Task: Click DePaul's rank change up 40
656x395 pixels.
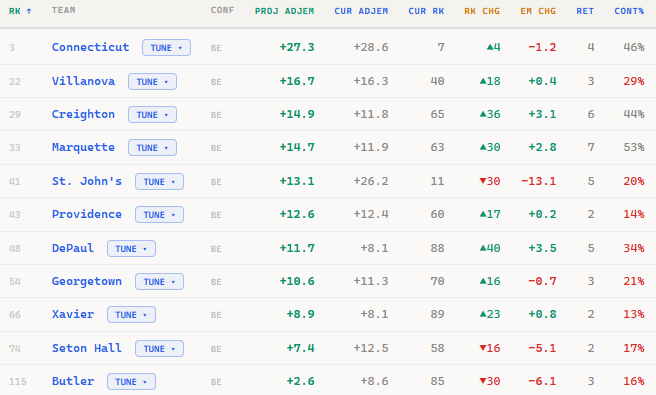Action: point(490,248)
